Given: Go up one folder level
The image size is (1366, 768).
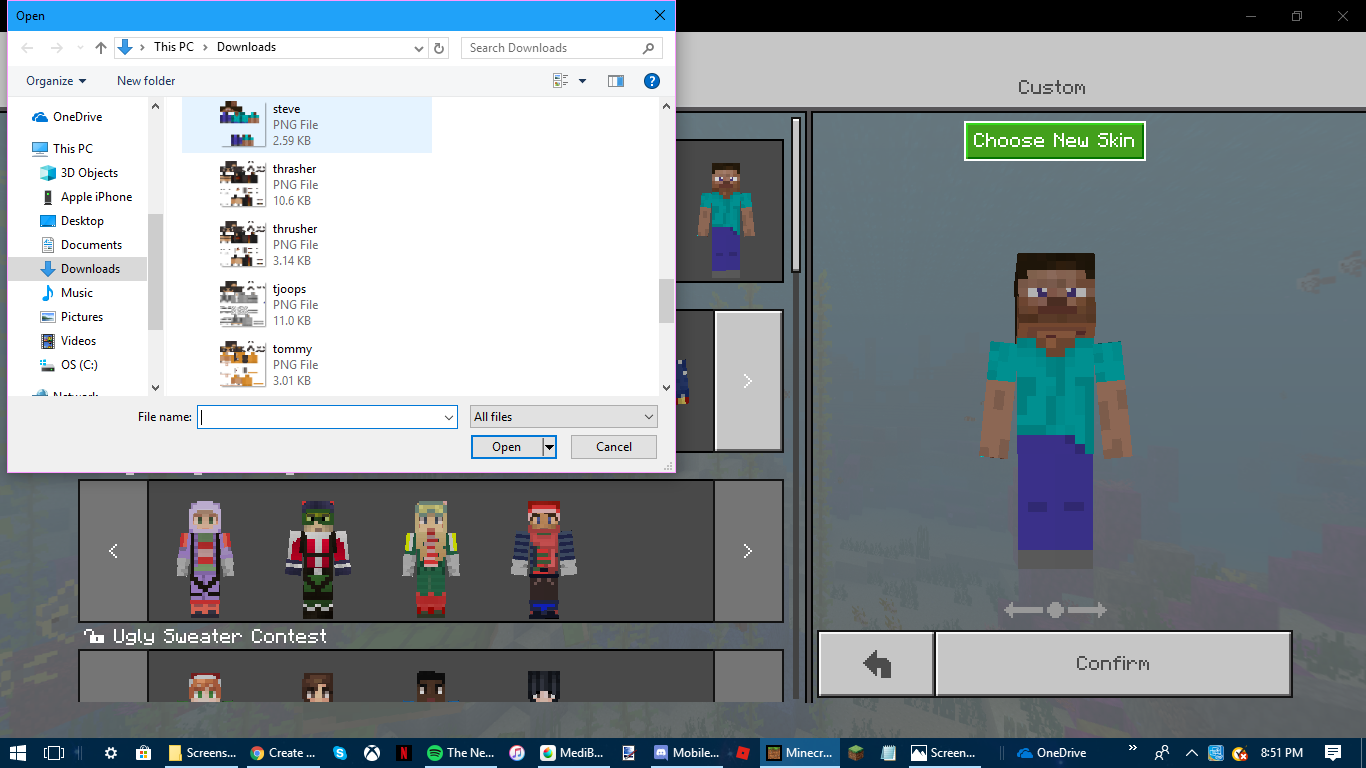Looking at the screenshot, I should pyautogui.click(x=101, y=47).
